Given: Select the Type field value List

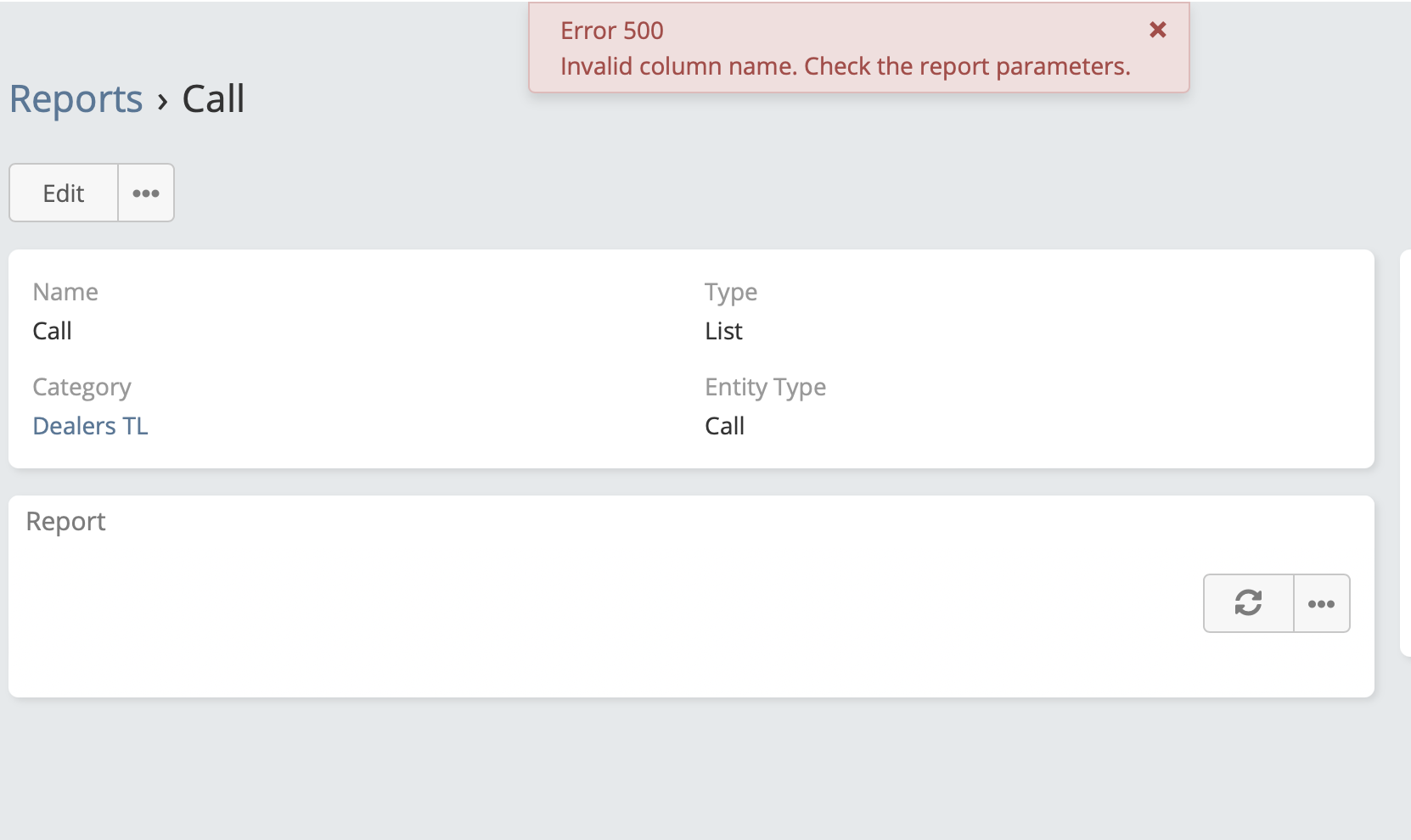Looking at the screenshot, I should 723,331.
